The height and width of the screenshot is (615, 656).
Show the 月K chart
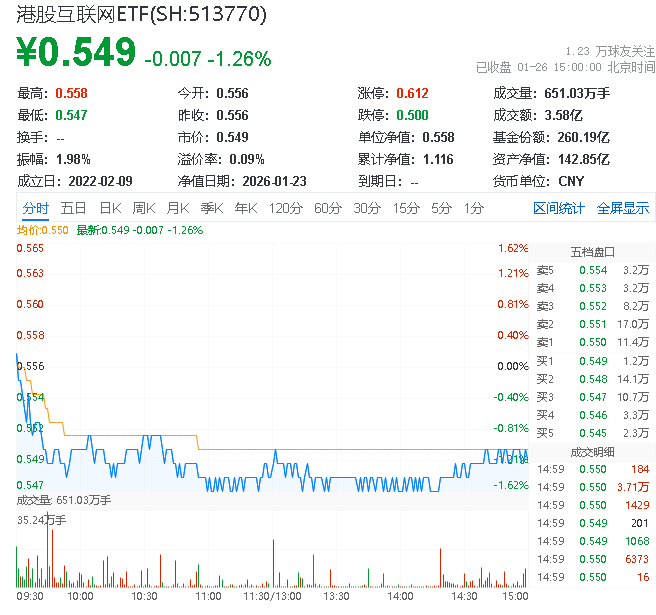(177, 208)
